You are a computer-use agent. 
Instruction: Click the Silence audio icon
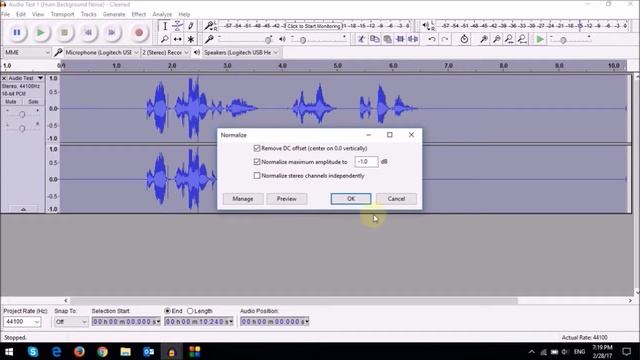pos(413,39)
